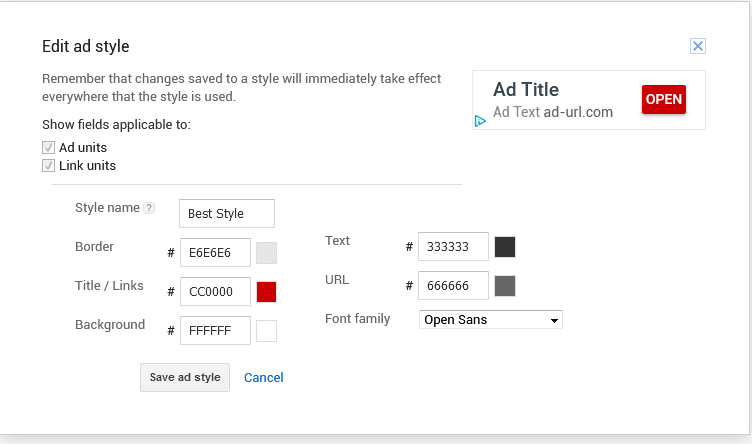Screen dimensions: 752x444
Task: Toggle the Link units checkbox
Action: [48, 166]
